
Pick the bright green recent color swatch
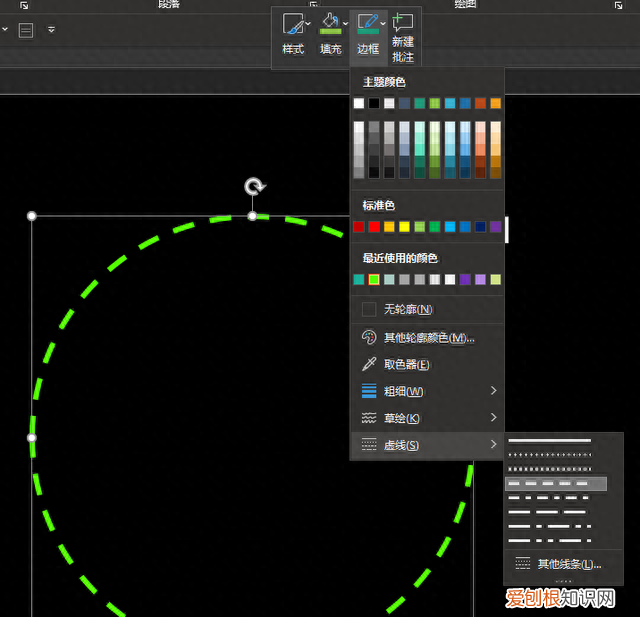(x=374, y=280)
